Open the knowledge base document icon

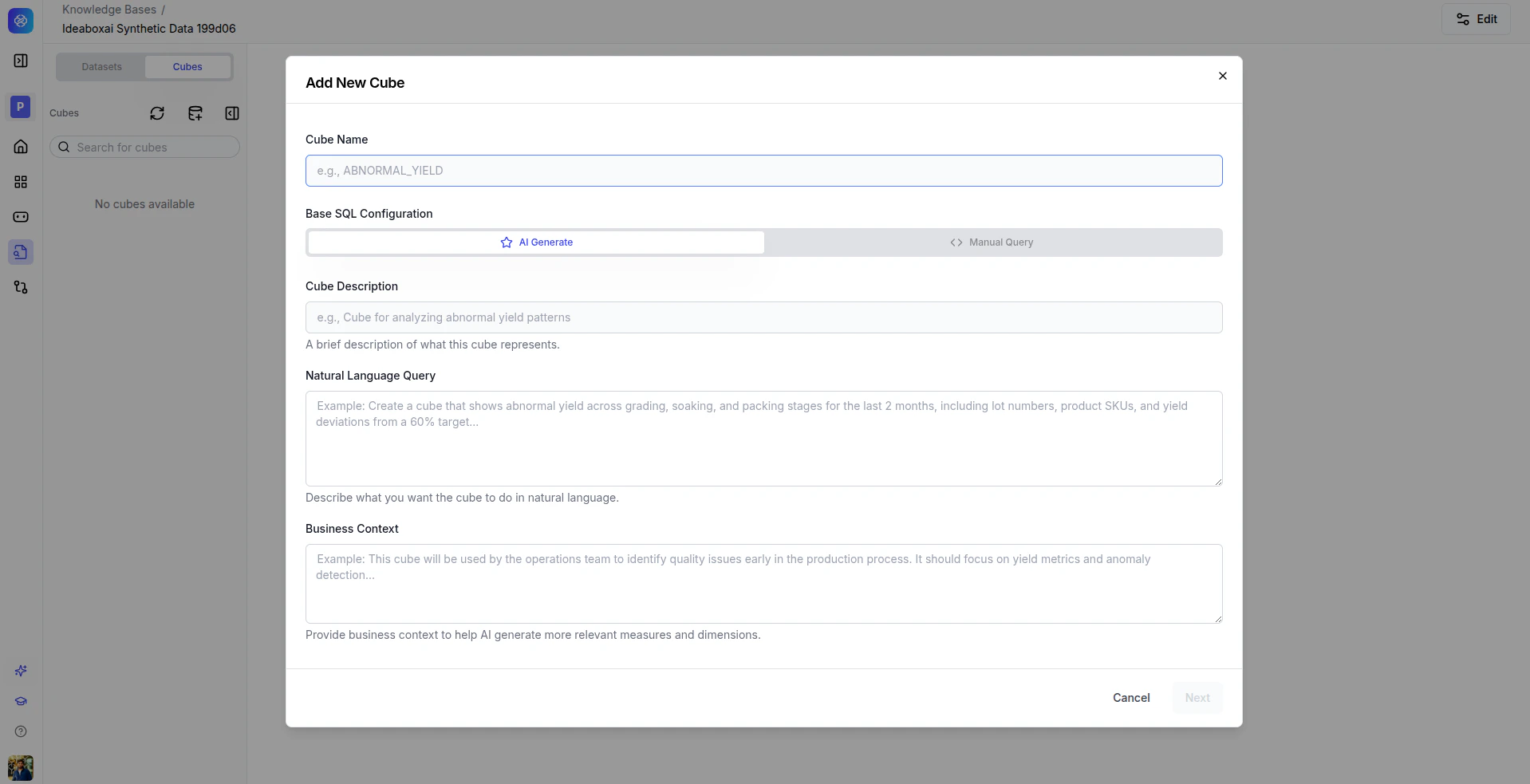[21, 252]
